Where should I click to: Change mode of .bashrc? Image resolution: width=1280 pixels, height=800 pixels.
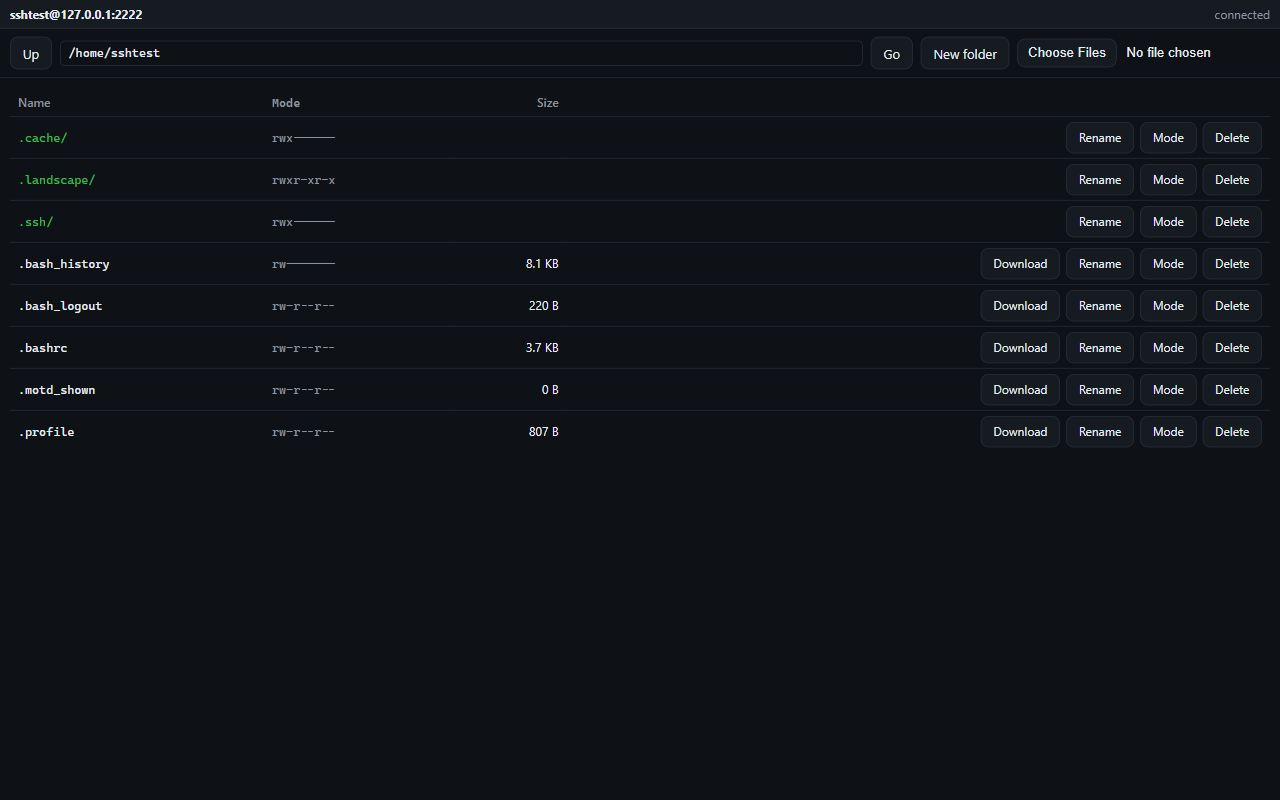1168,348
